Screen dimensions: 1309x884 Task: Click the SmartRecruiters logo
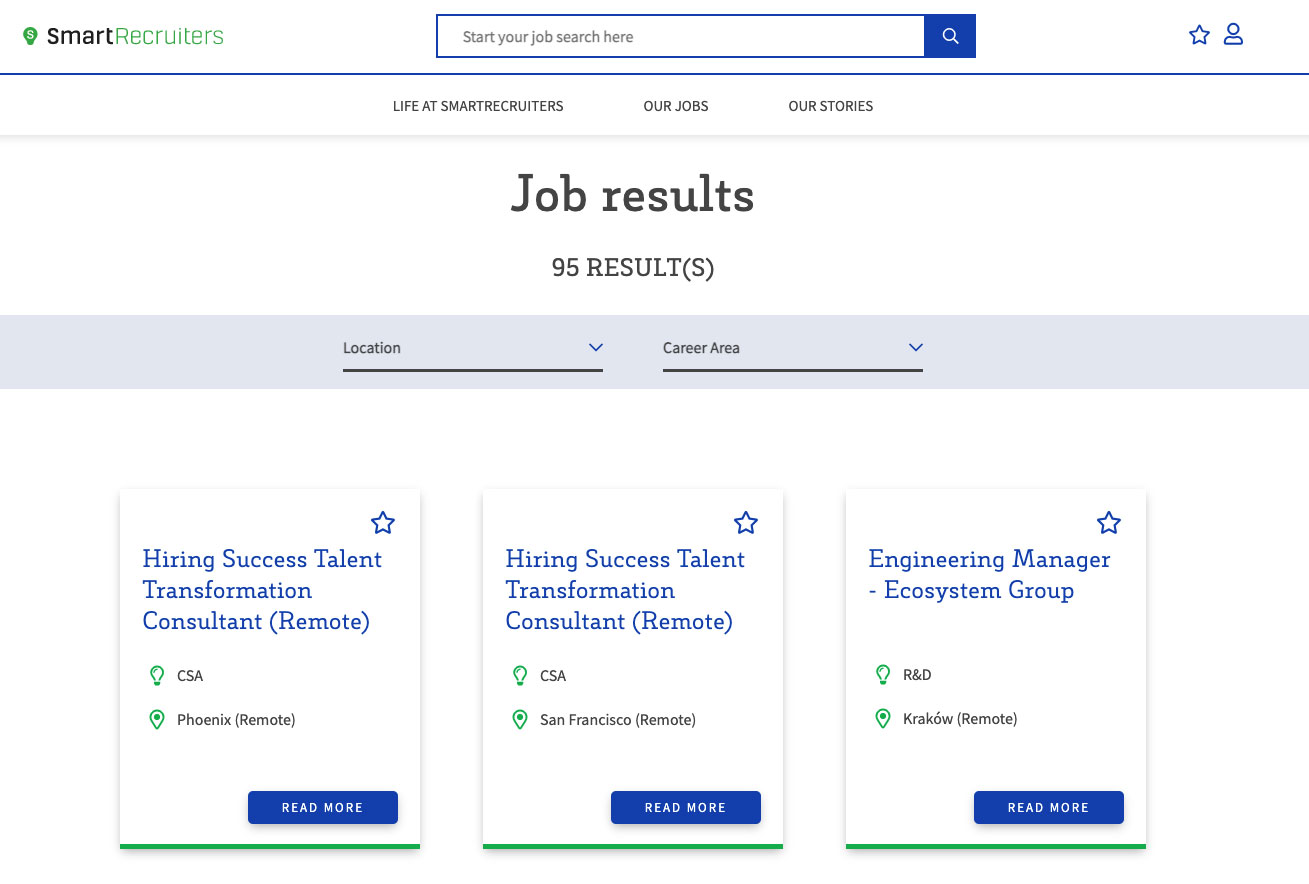(123, 37)
